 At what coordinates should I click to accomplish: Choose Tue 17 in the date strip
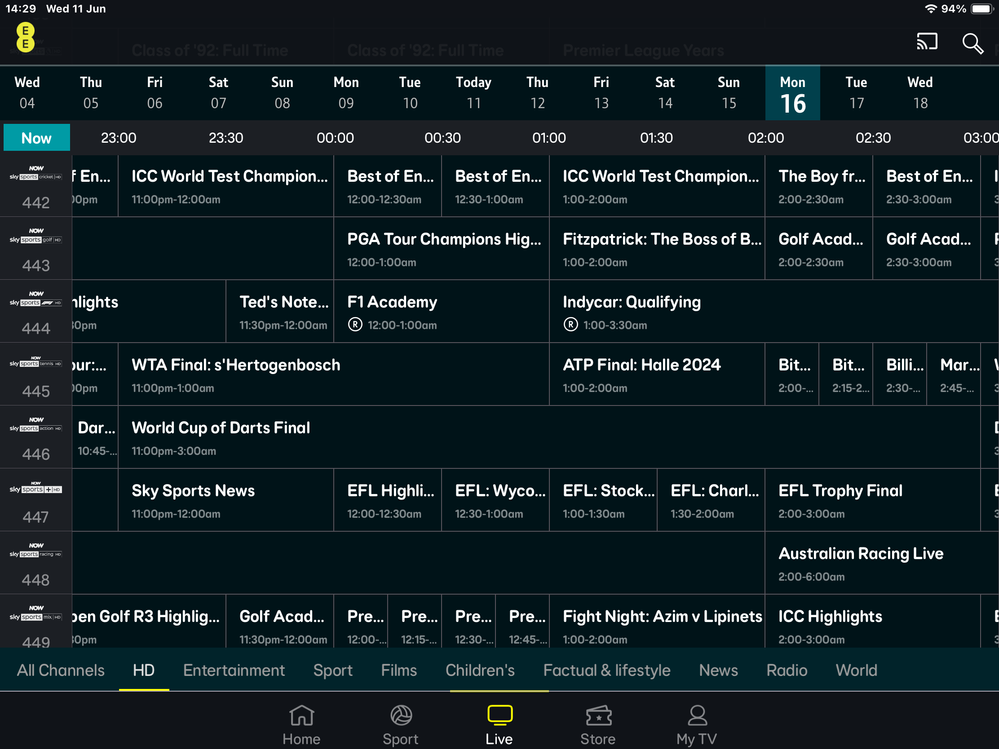pos(856,92)
